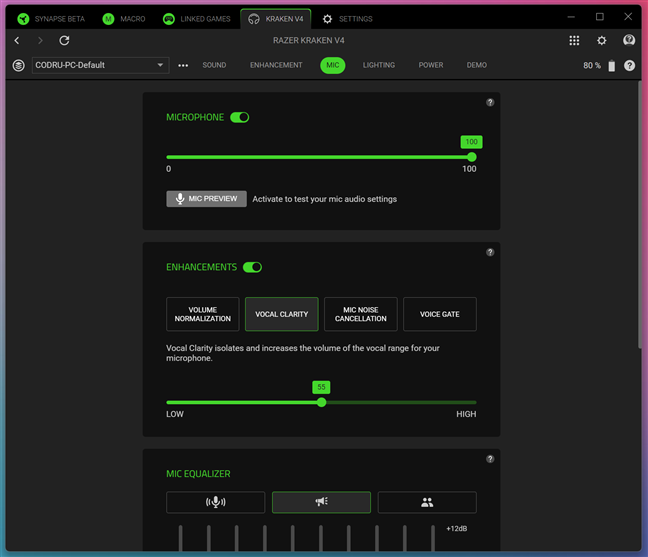Select Volume Normalization enhancement

coord(202,314)
